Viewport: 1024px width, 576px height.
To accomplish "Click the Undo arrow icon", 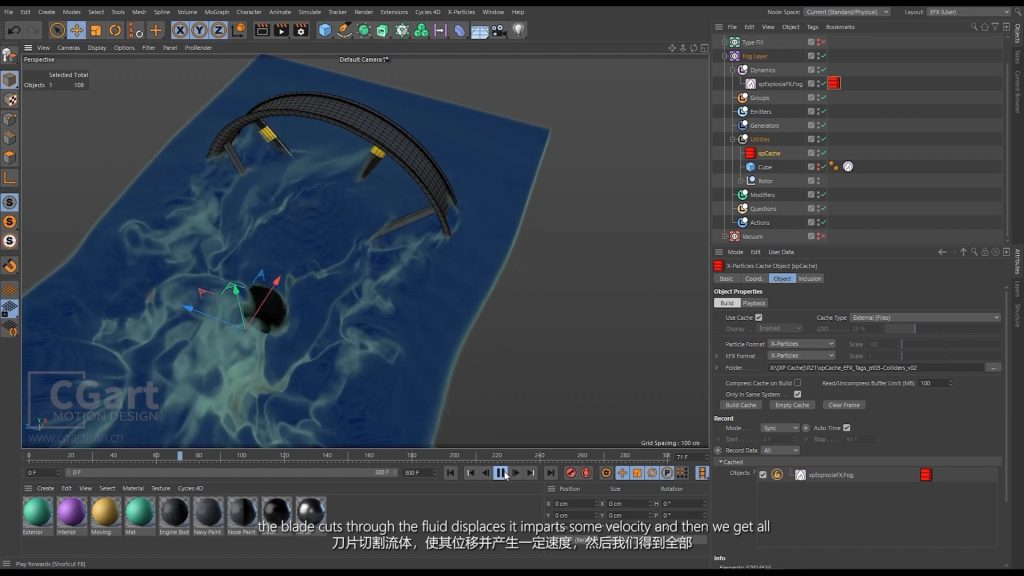I will tap(14, 30).
